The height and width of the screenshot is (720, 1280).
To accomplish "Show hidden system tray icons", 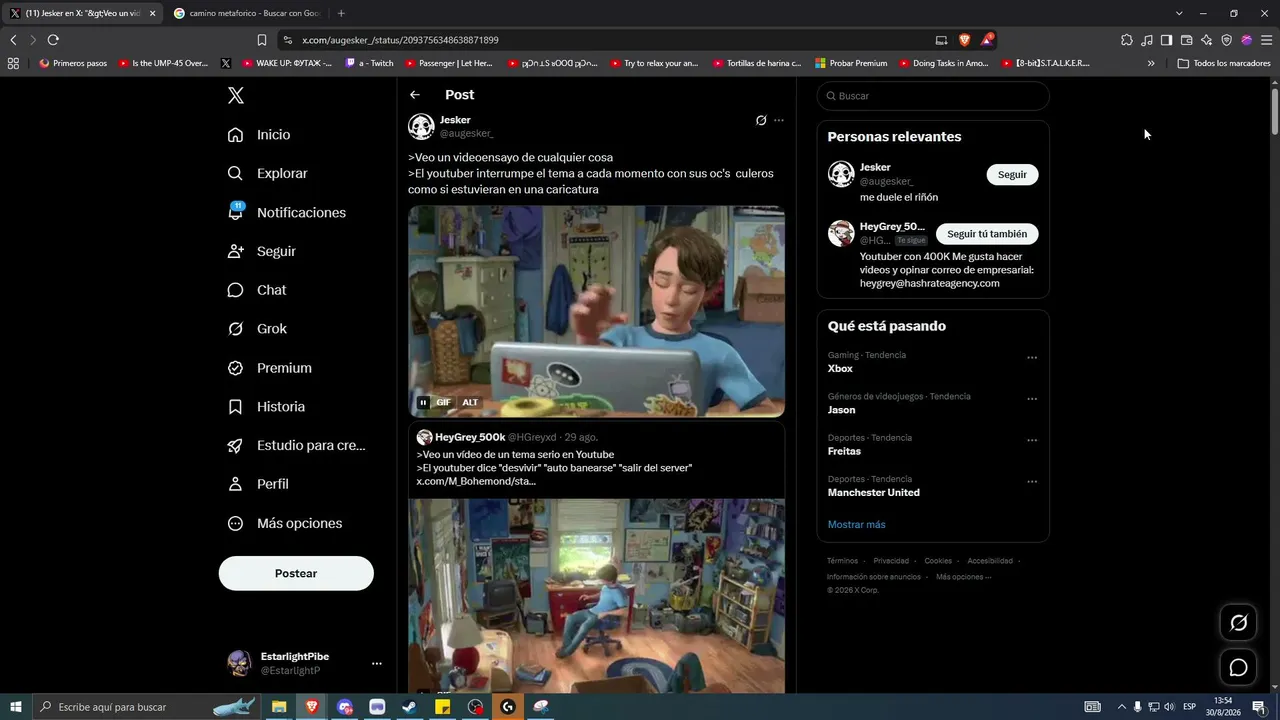I will [x=1121, y=707].
